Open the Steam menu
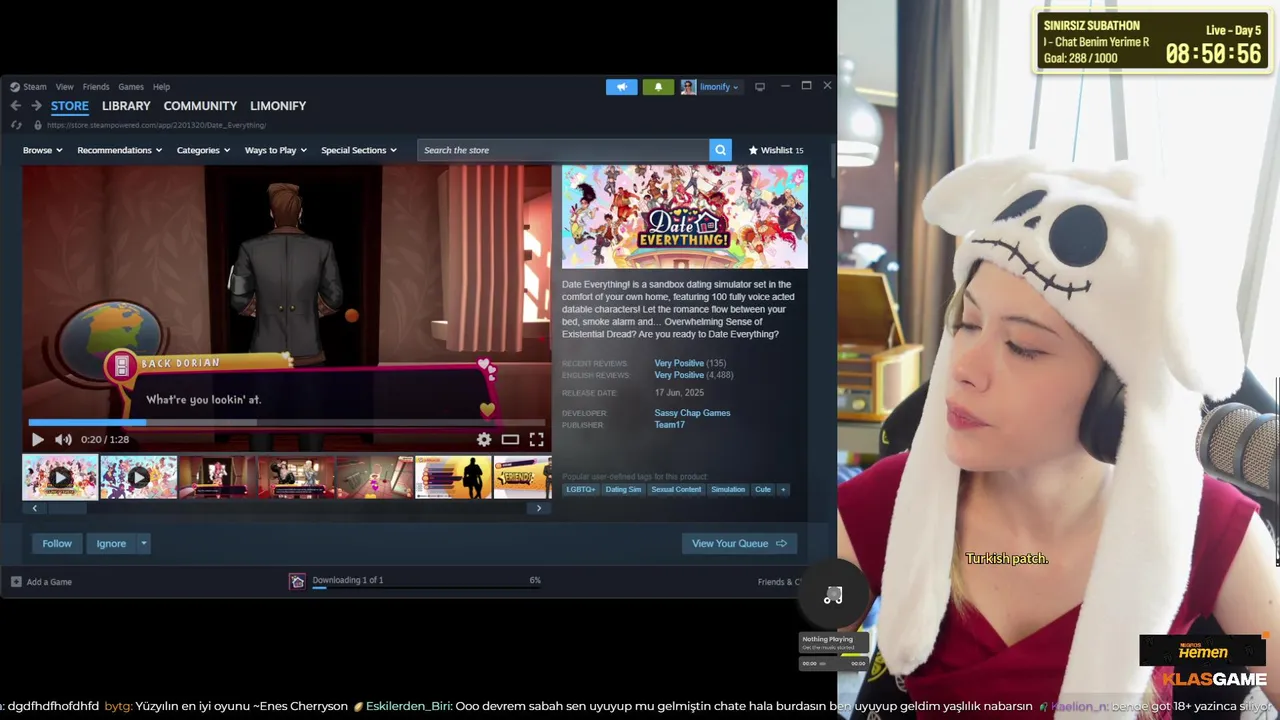This screenshot has height=720, width=1280. pos(35,87)
